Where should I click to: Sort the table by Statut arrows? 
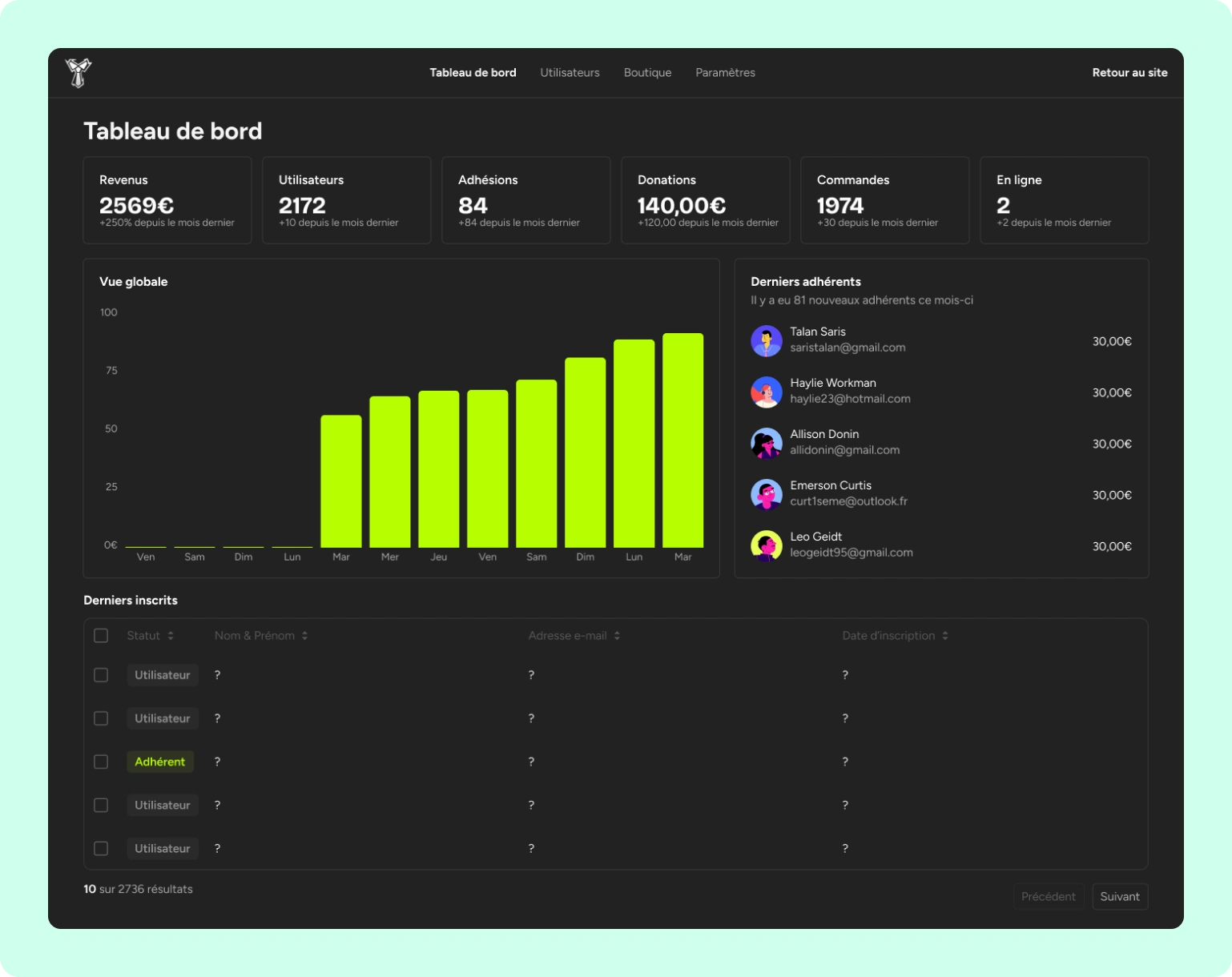coord(171,636)
